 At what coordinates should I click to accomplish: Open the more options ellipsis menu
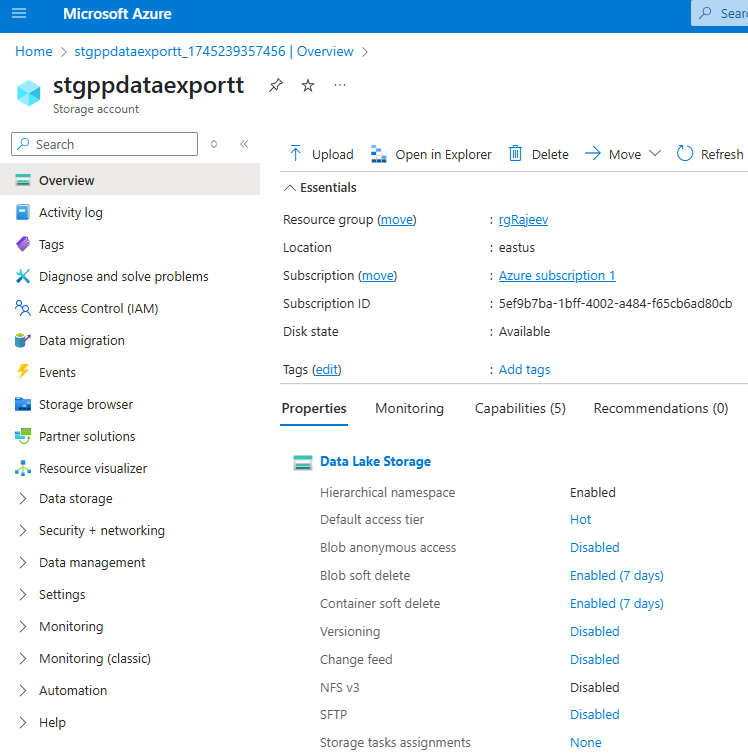340,86
